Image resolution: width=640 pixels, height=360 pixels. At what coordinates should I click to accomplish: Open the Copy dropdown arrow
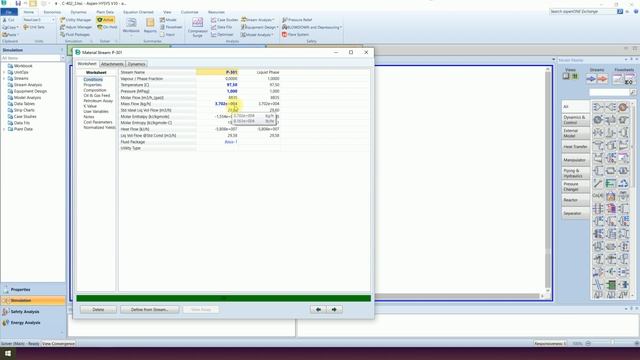[x=18, y=27]
